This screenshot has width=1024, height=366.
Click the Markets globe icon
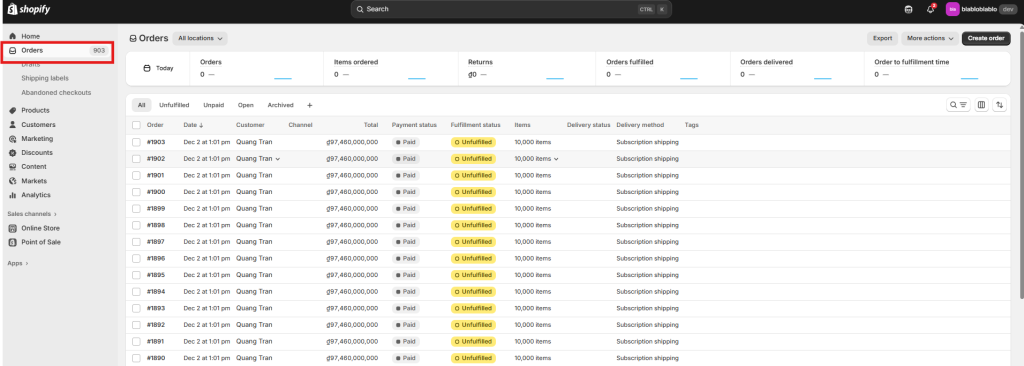[12, 180]
